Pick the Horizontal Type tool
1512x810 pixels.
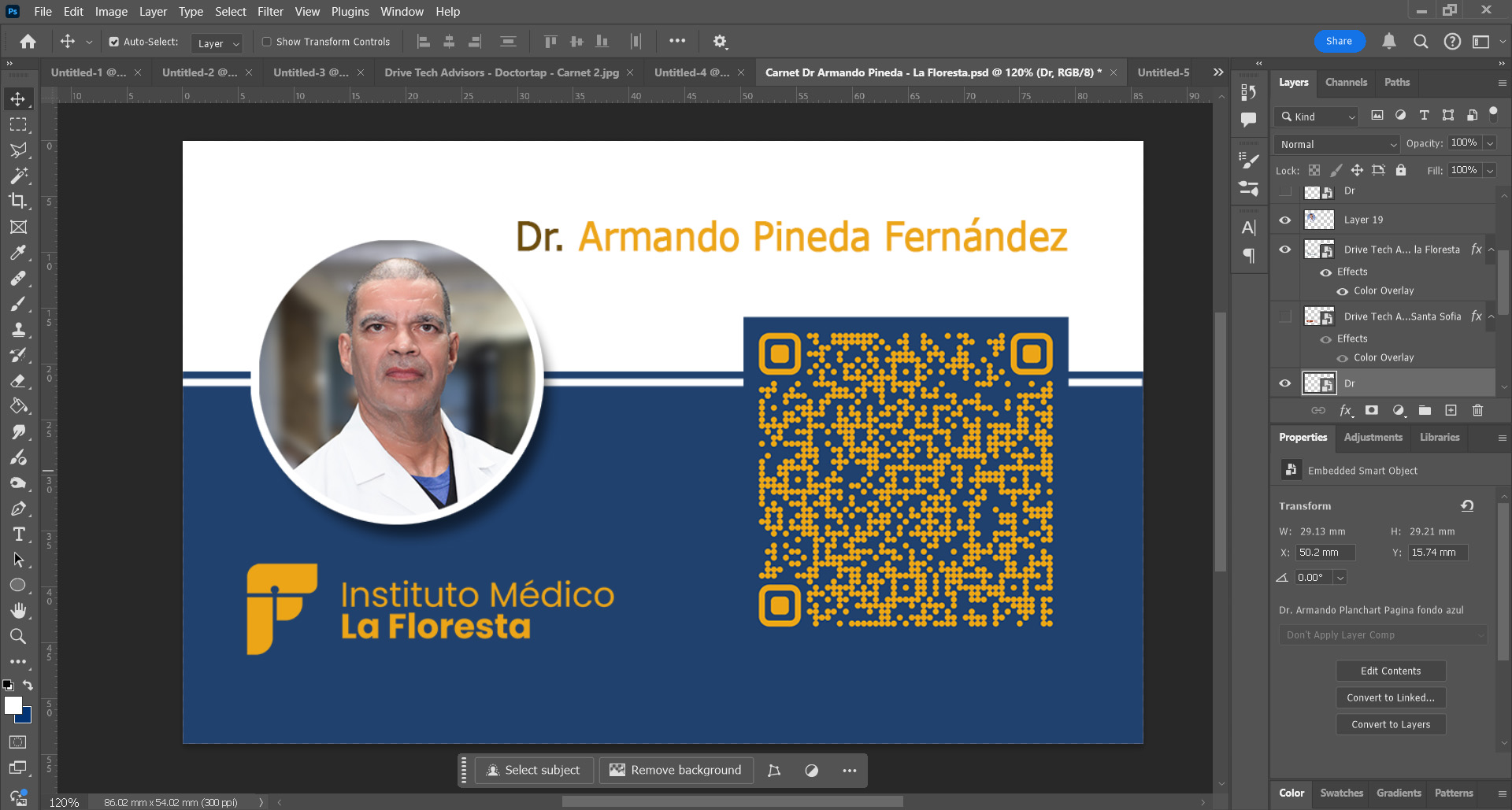click(x=18, y=534)
